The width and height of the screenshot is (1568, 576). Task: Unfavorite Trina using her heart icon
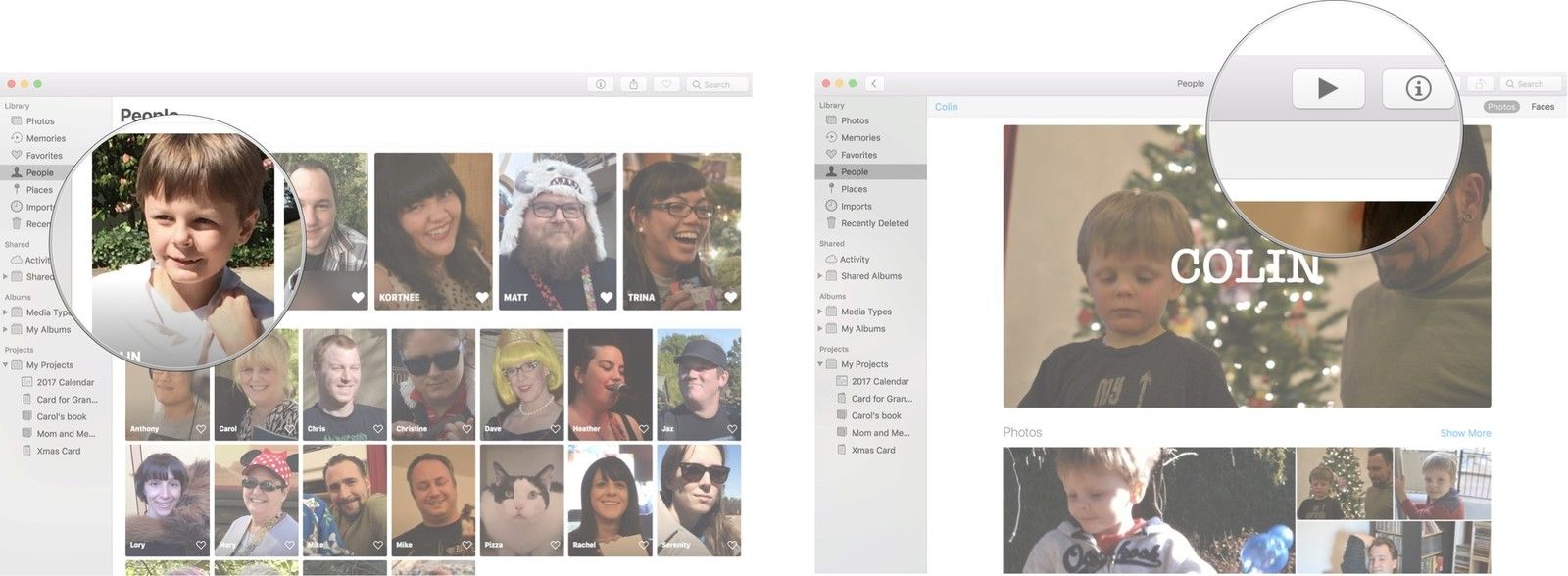click(x=730, y=297)
